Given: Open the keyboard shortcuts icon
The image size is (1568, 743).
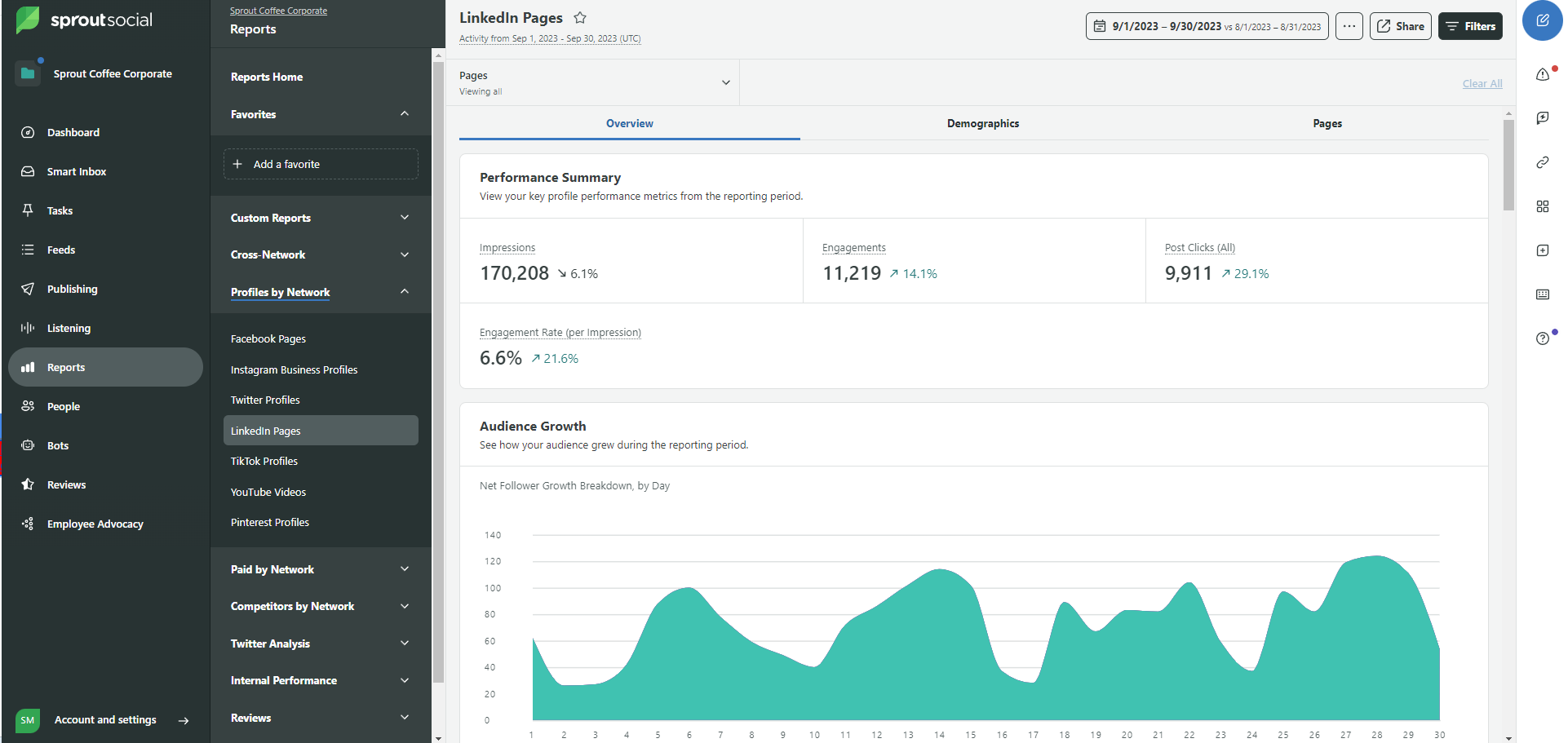Looking at the screenshot, I should (x=1542, y=294).
